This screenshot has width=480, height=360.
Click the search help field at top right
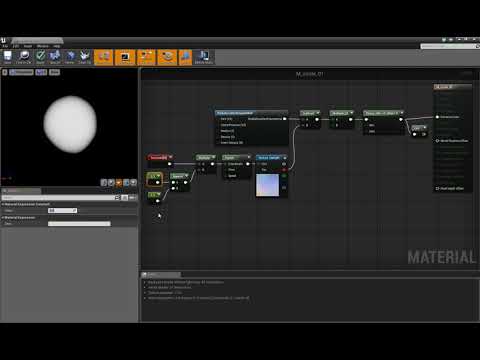pos(449,46)
